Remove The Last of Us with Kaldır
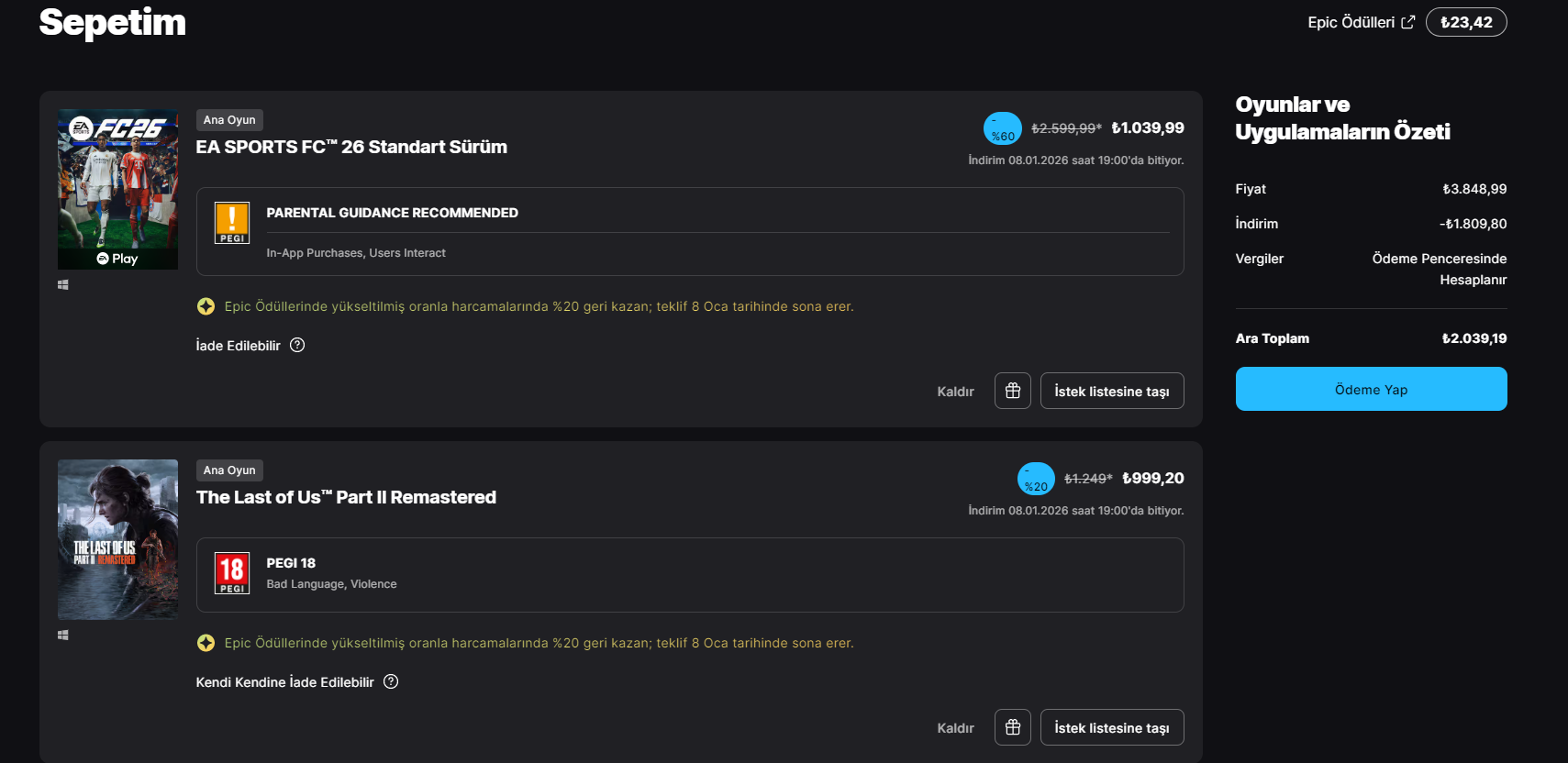1568x763 pixels. click(955, 728)
